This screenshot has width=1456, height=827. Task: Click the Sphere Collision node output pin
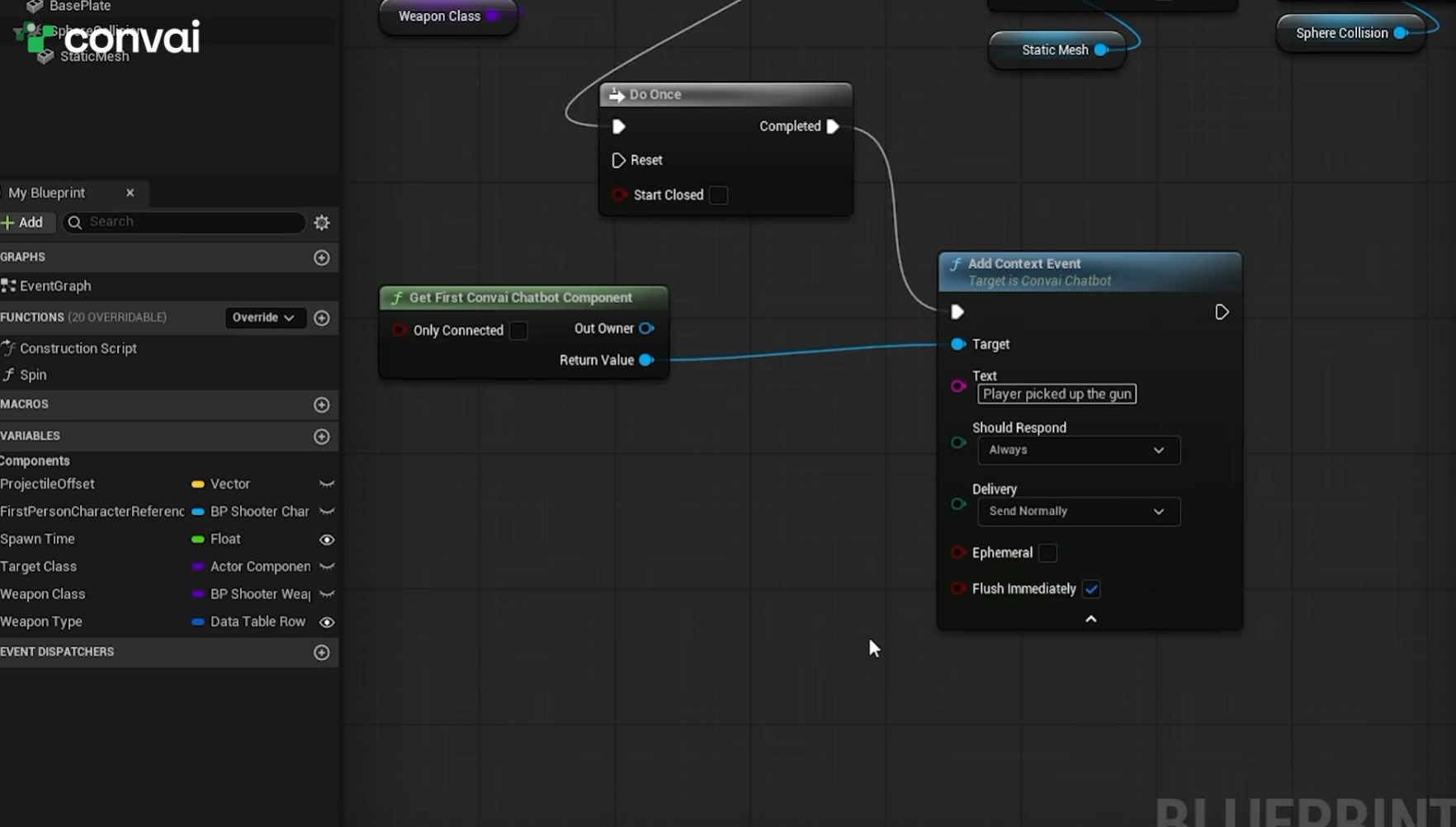click(1401, 33)
